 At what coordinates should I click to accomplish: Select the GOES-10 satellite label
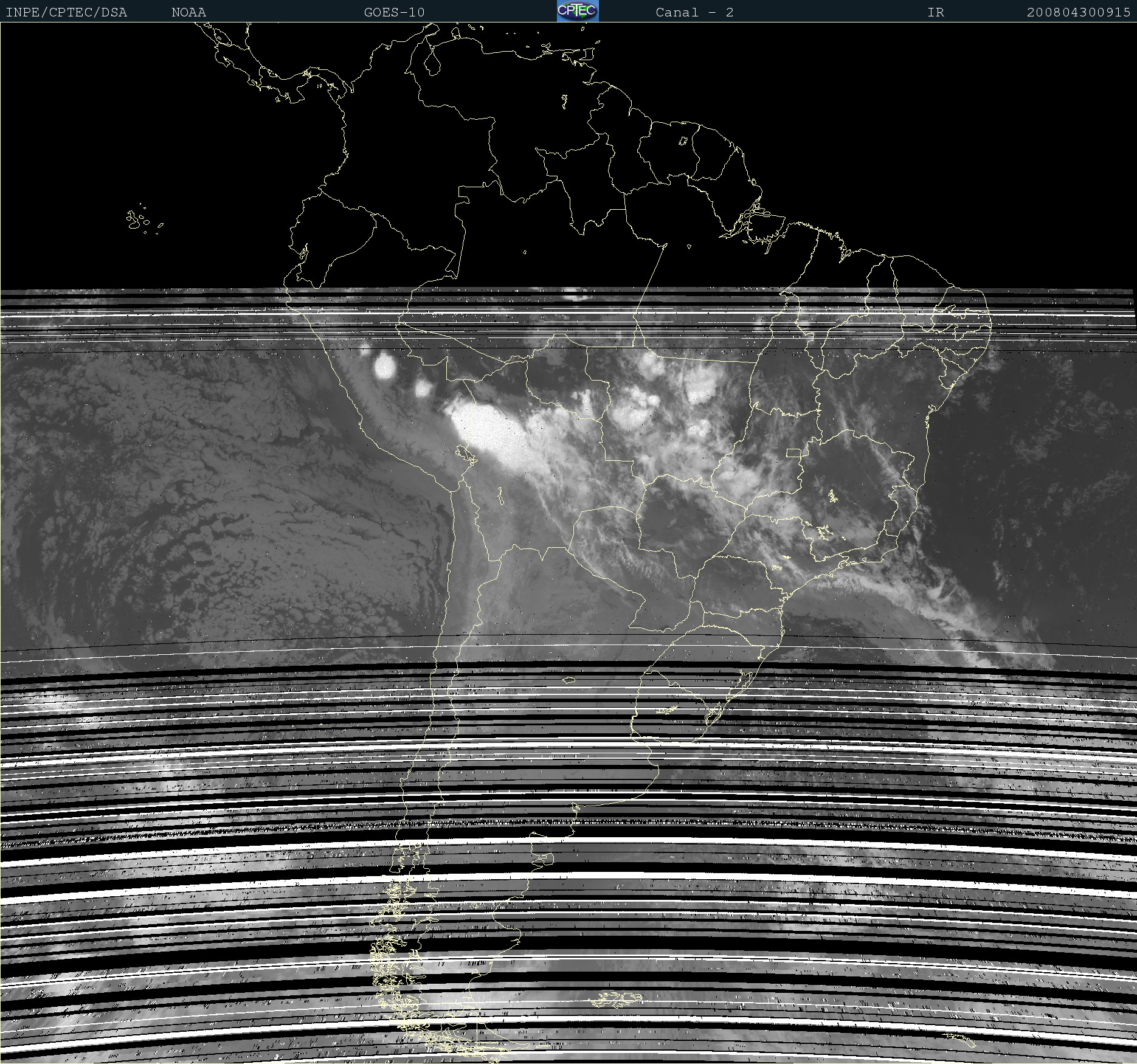[x=394, y=12]
